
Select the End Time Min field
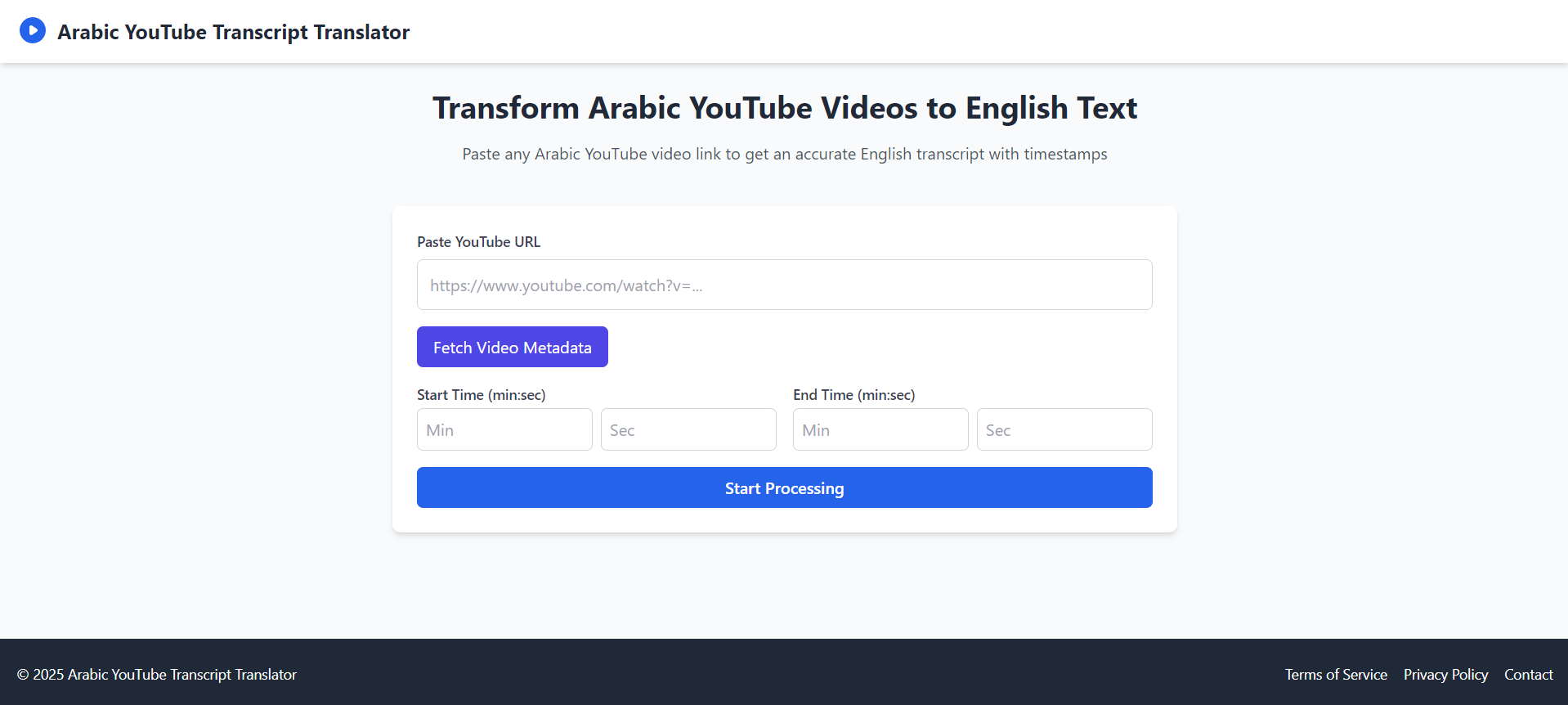[880, 429]
